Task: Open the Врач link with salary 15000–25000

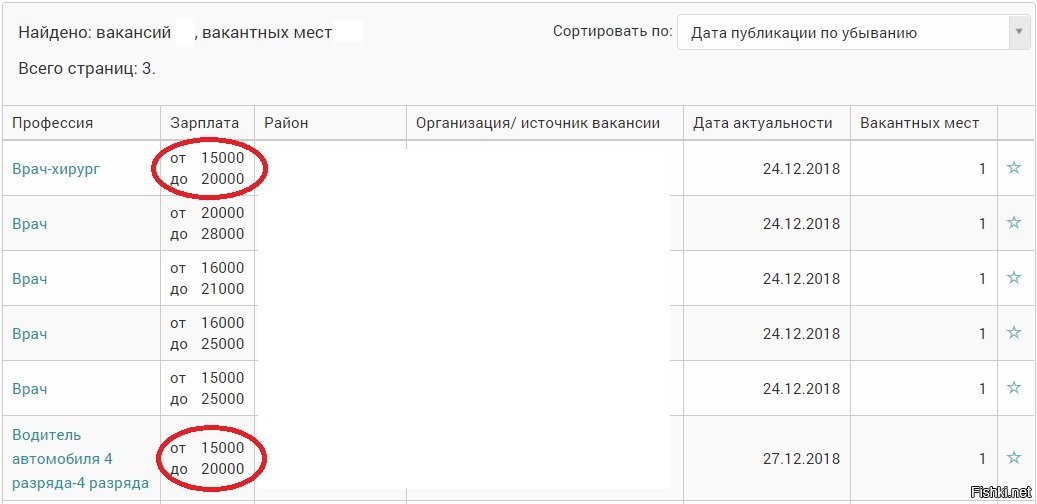Action: 30,388
